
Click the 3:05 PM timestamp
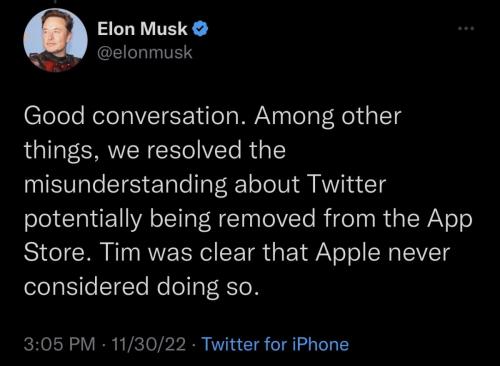pyautogui.click(x=60, y=344)
